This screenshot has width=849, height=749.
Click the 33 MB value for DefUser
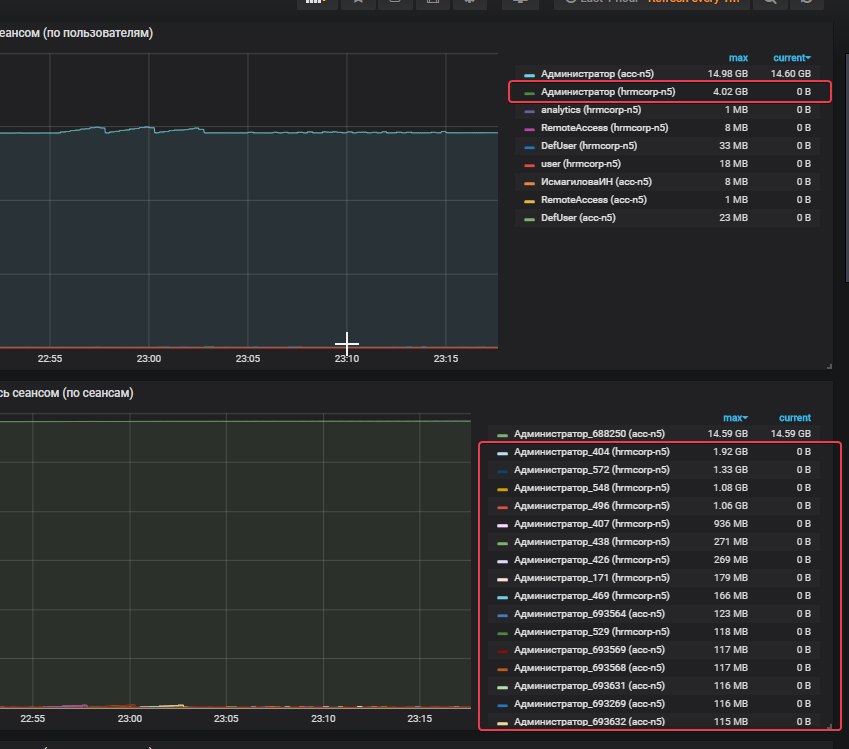pos(733,146)
